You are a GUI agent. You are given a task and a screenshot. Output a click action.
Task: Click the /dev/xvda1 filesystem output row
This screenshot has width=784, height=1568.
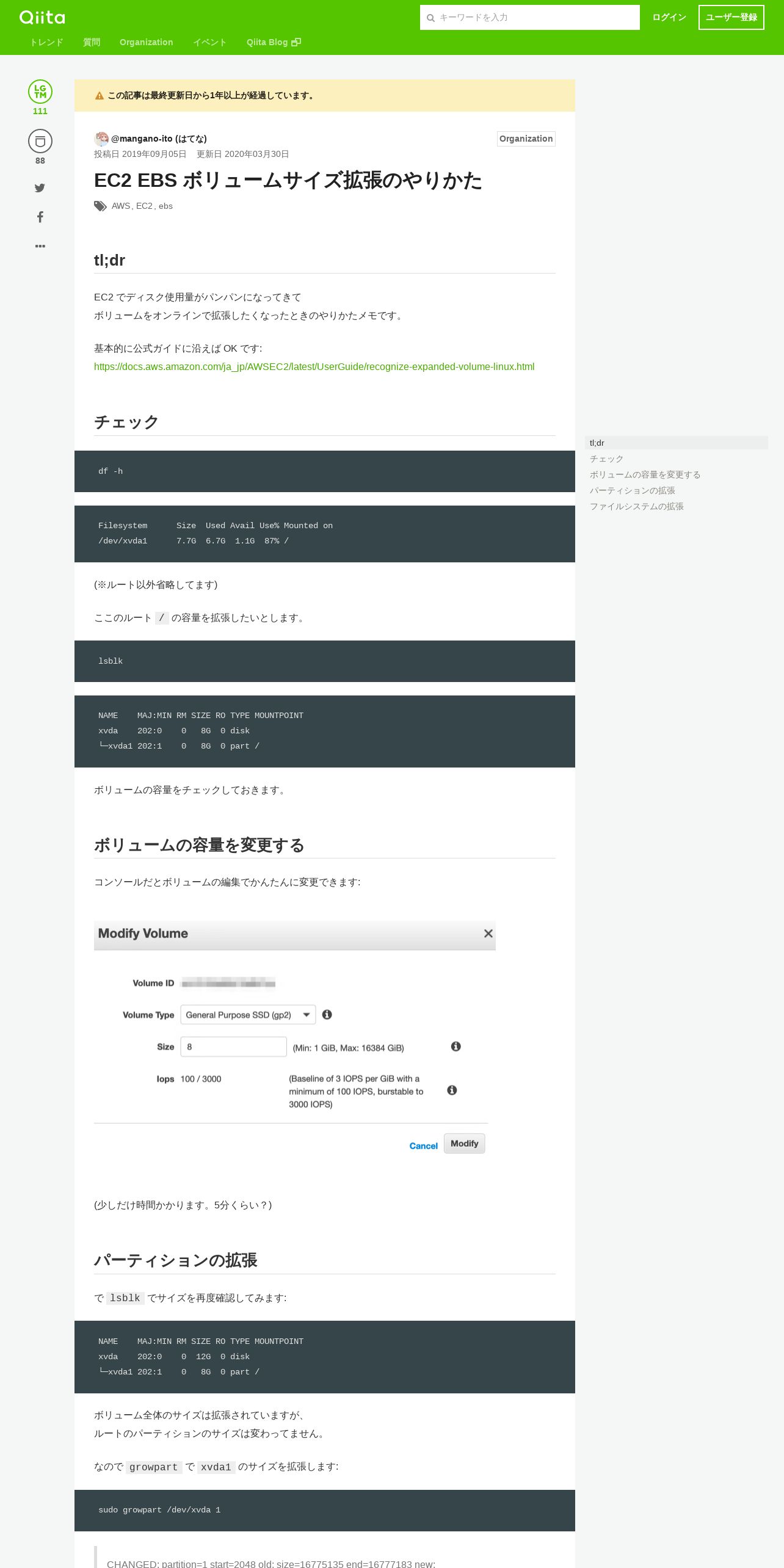(x=194, y=541)
